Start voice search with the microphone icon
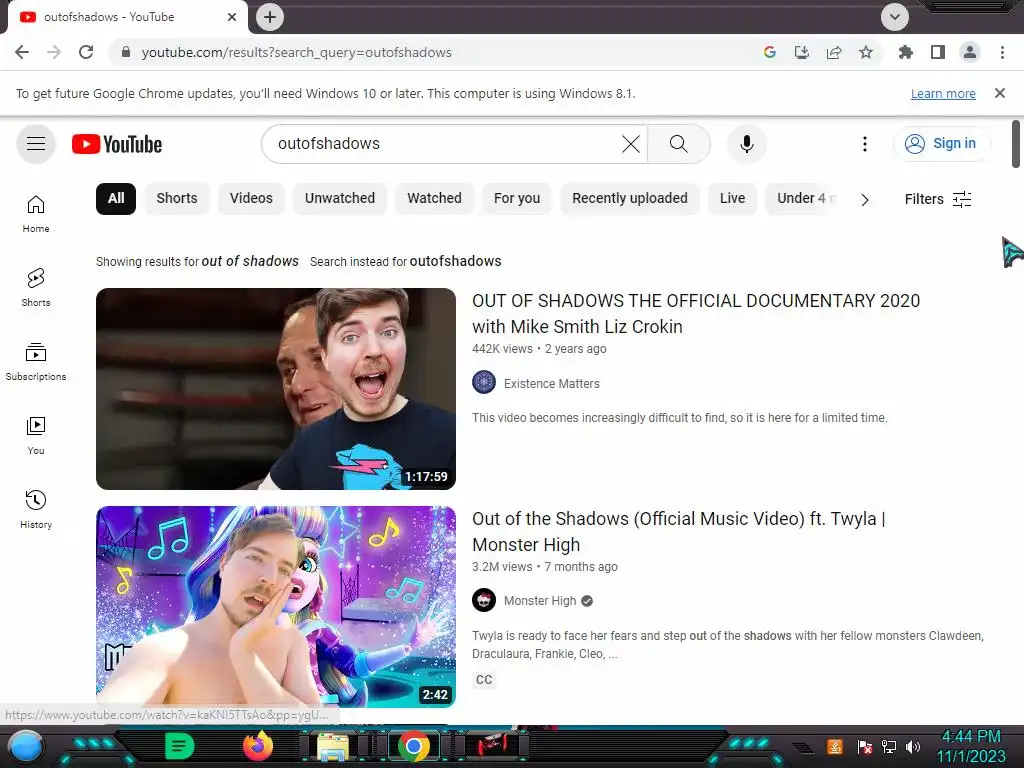This screenshot has width=1024, height=768. (x=746, y=144)
